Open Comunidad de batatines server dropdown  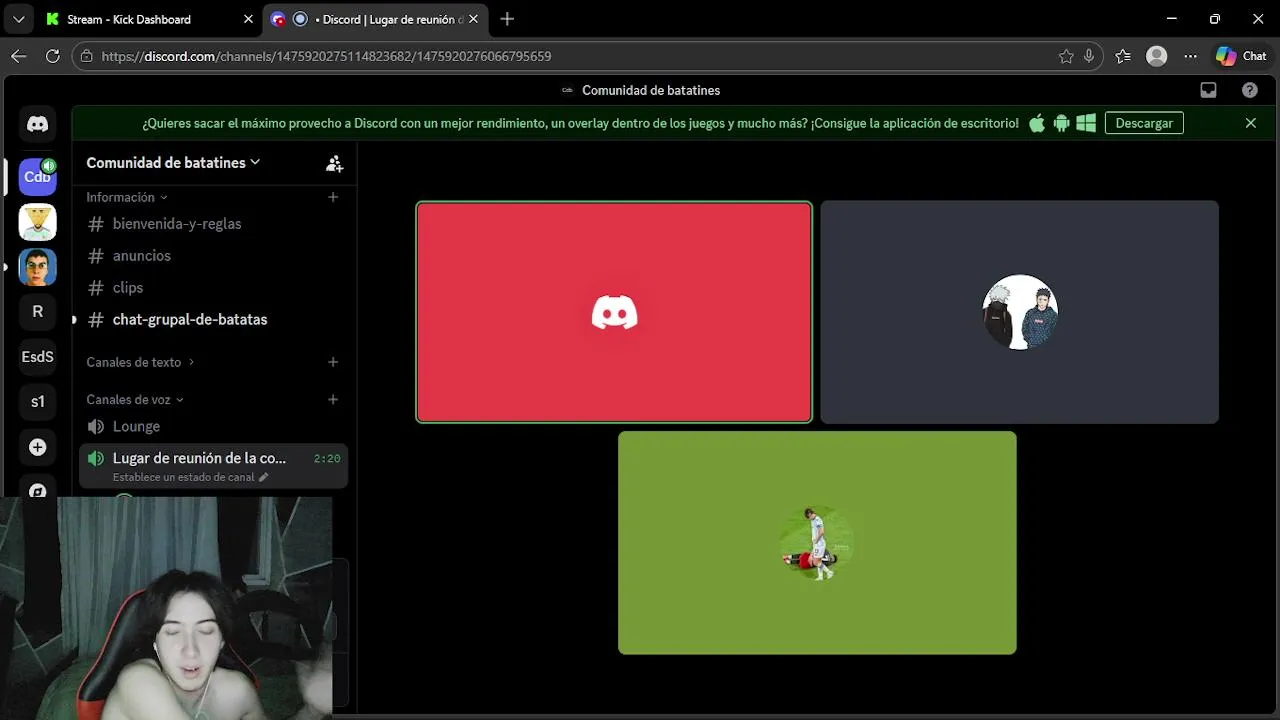click(173, 163)
